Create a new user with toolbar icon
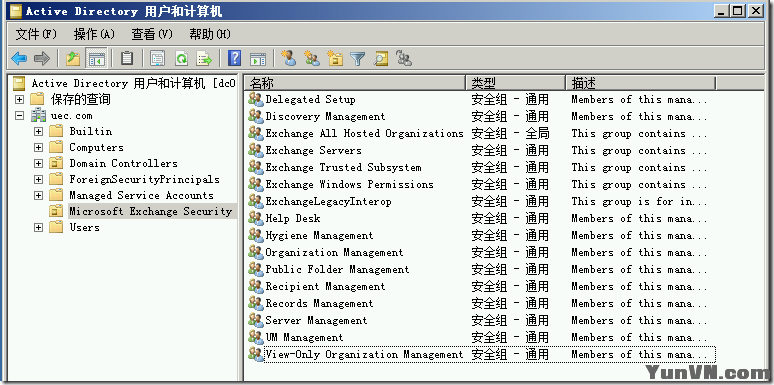The width and height of the screenshot is (774, 385). click(289, 59)
